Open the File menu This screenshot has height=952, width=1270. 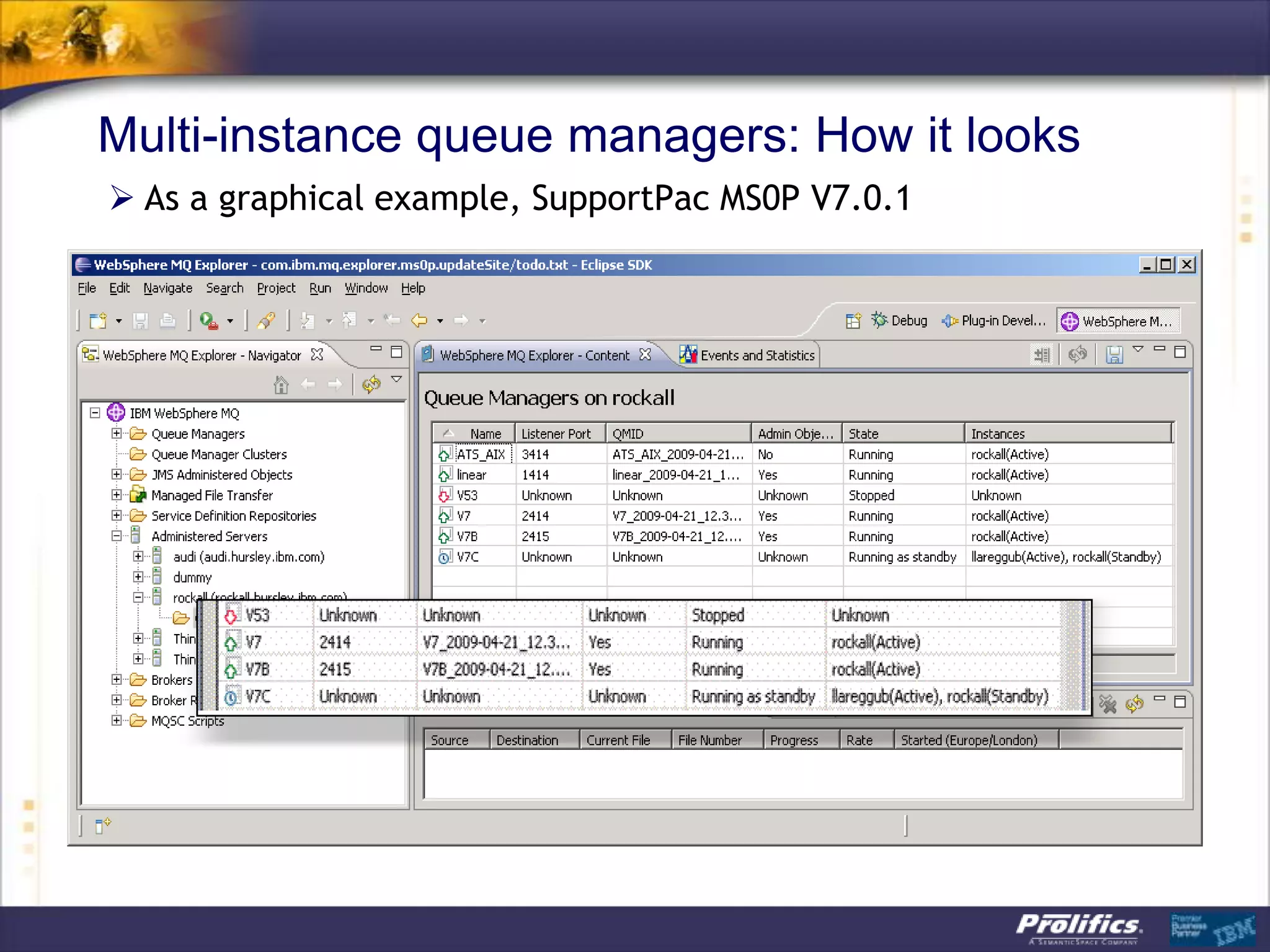point(87,288)
